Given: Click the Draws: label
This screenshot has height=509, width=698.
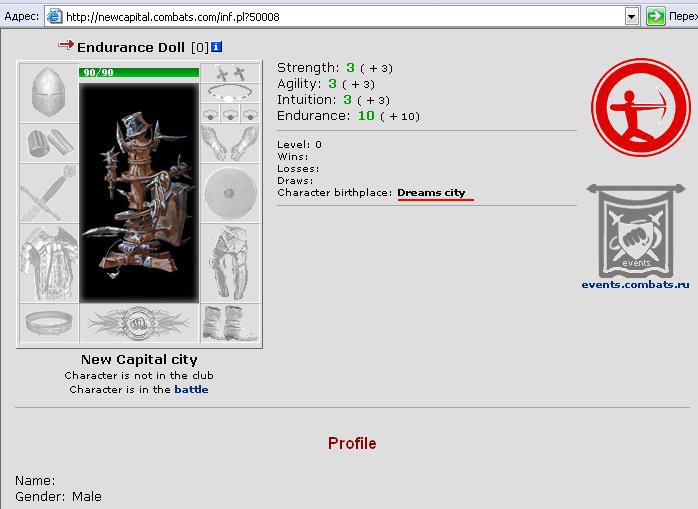Looking at the screenshot, I should tap(295, 180).
